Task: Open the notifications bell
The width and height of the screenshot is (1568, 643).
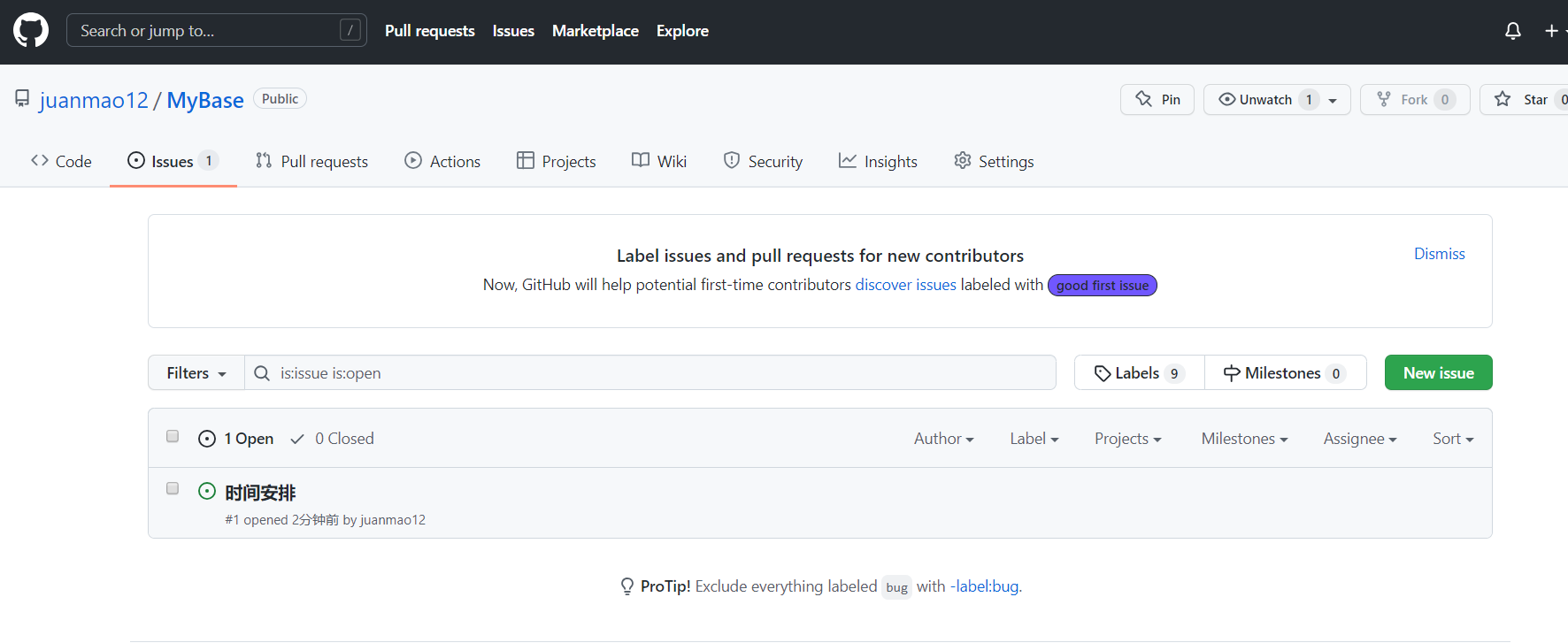Action: pos(1513,31)
